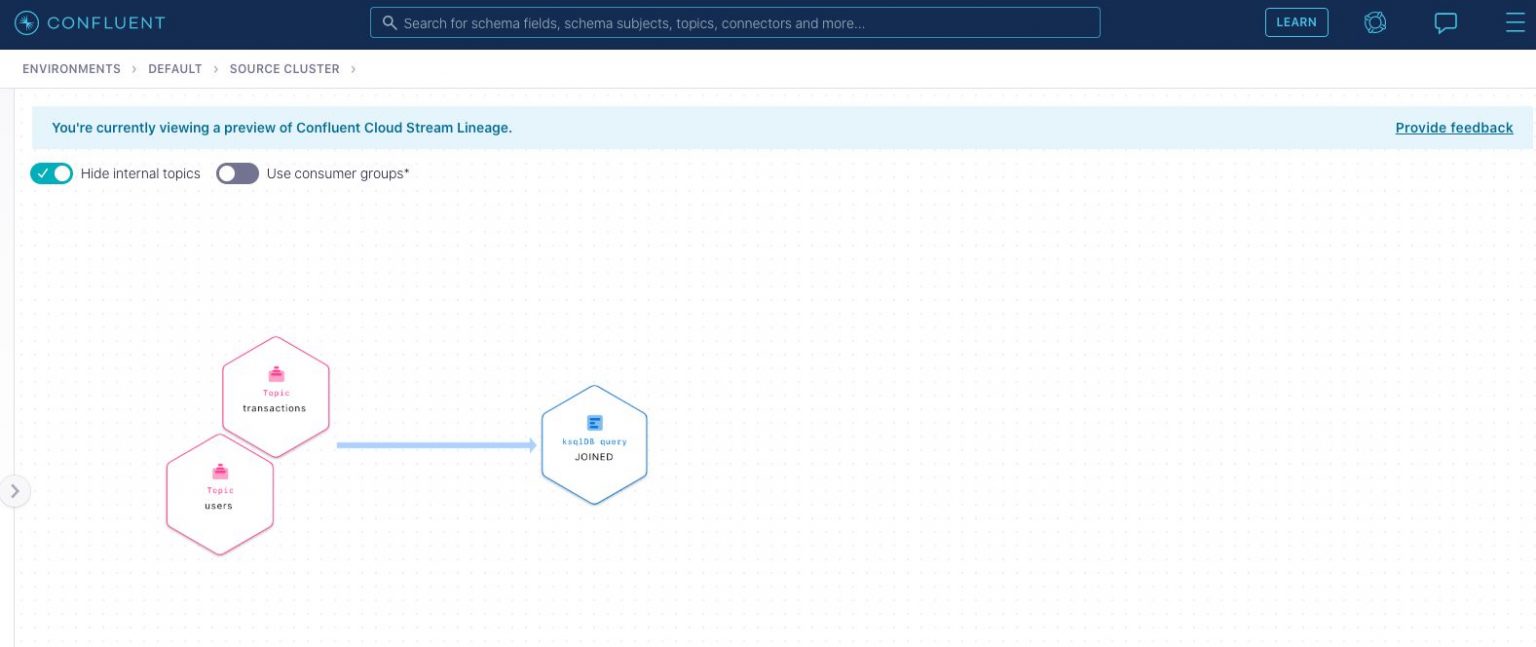This screenshot has height=647, width=1536.
Task: Navigate to the DEFAULT breadcrumb entry
Action: coord(175,69)
